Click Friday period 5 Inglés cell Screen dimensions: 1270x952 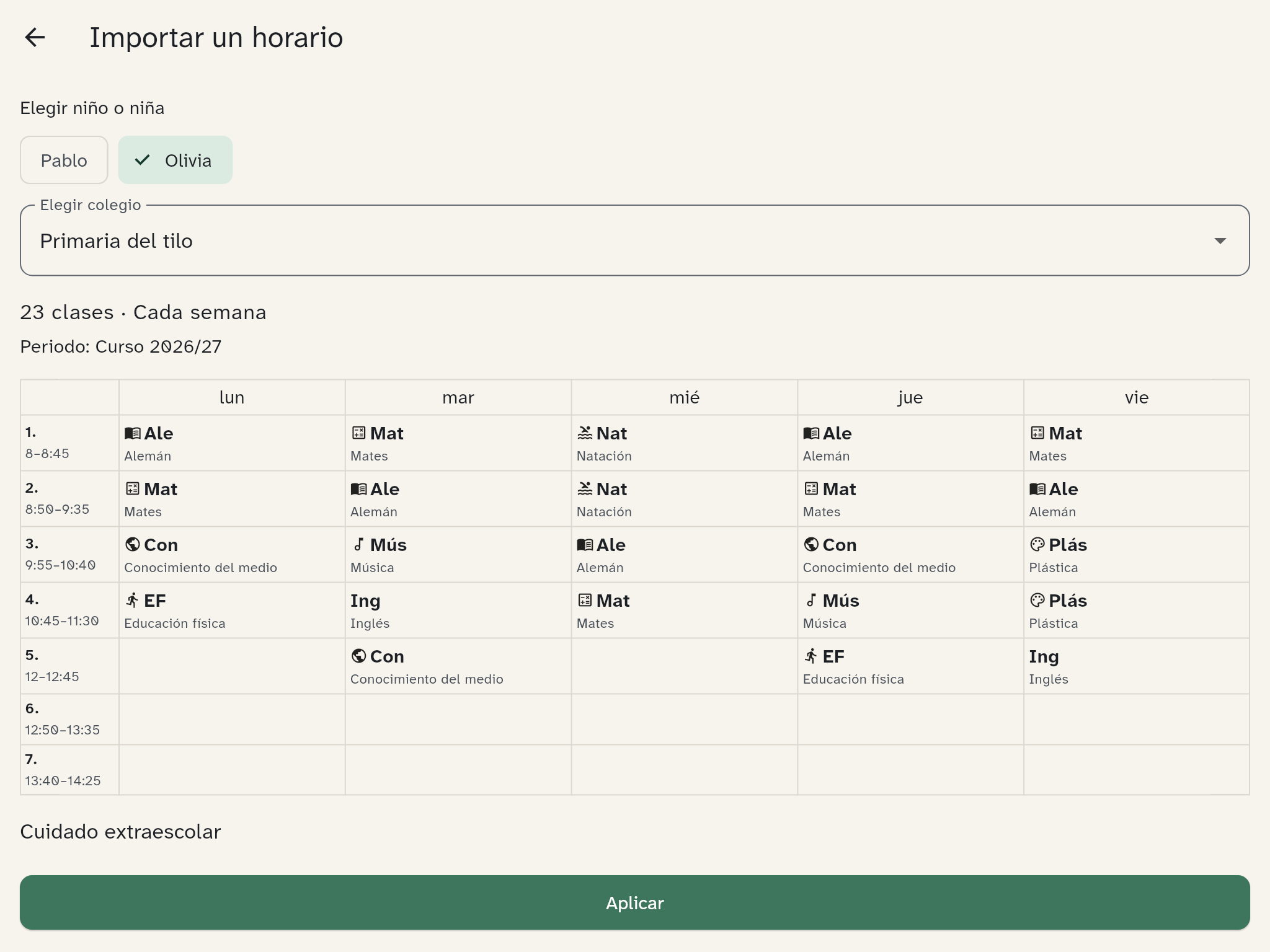(1137, 666)
